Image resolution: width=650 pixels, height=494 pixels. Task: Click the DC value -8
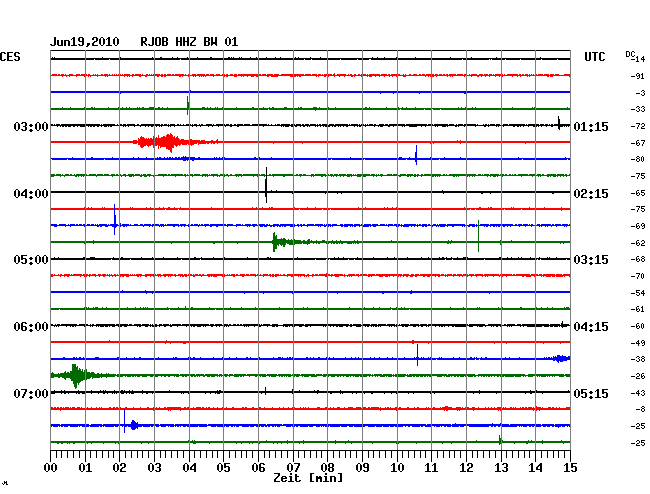640,409
